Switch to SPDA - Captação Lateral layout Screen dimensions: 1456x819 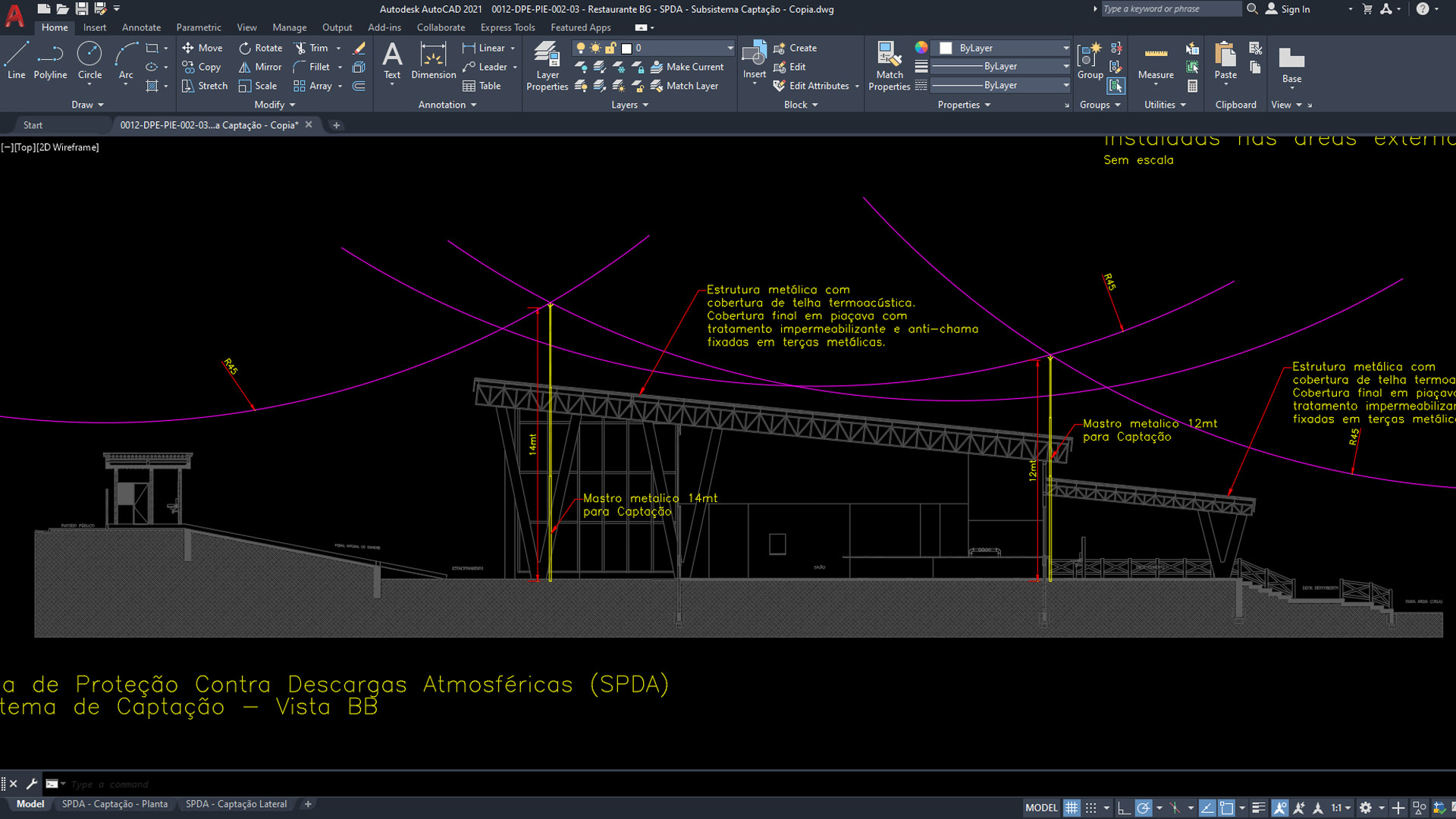click(x=236, y=804)
